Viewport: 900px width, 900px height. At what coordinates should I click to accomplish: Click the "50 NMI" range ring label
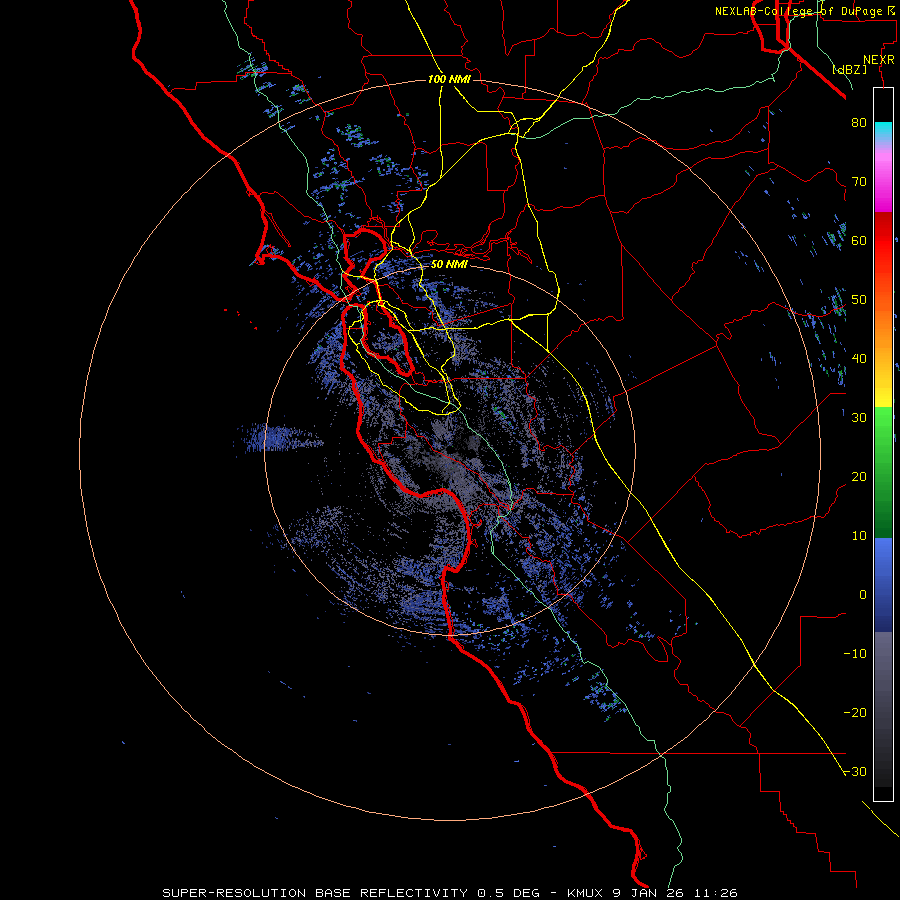pyautogui.click(x=449, y=265)
